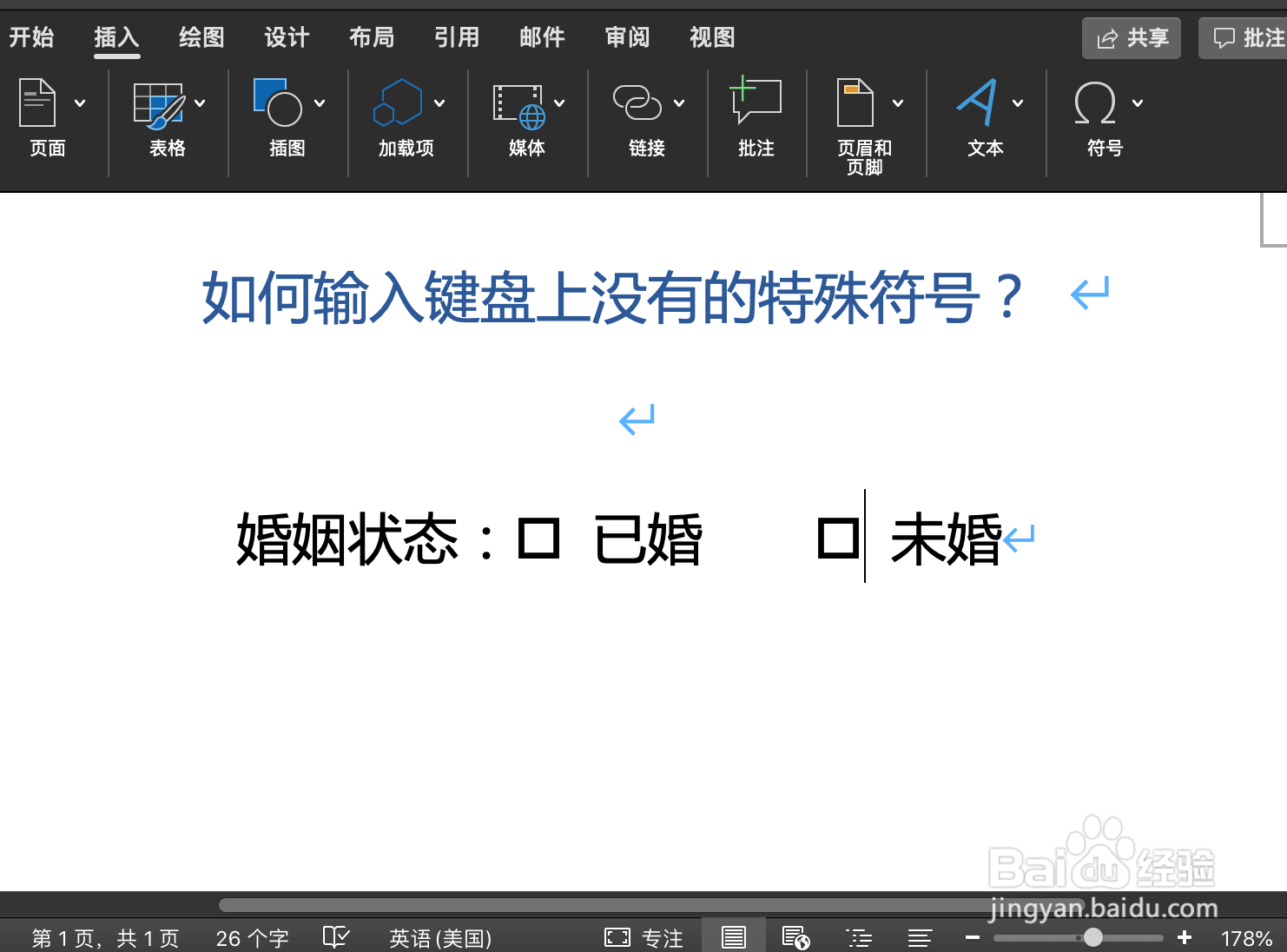This screenshot has height=952, width=1287.
Task: Switch to print layout view icon
Action: pyautogui.click(x=734, y=937)
